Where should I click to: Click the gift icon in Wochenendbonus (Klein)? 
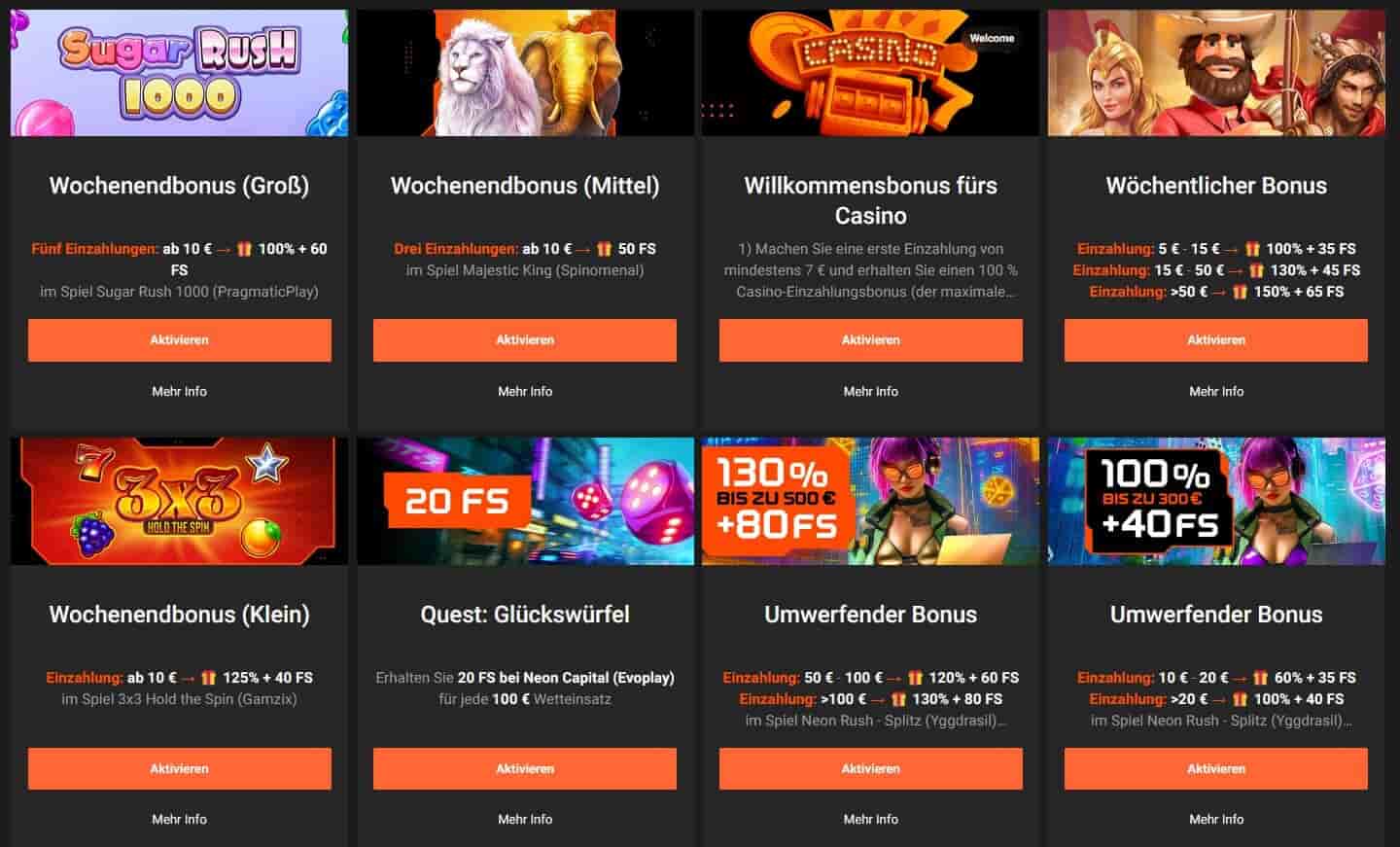pyautogui.click(x=208, y=678)
